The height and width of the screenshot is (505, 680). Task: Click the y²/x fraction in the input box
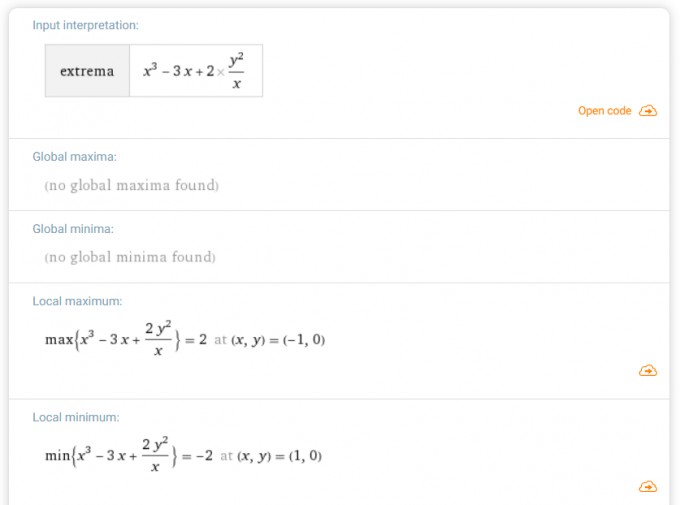pos(236,71)
